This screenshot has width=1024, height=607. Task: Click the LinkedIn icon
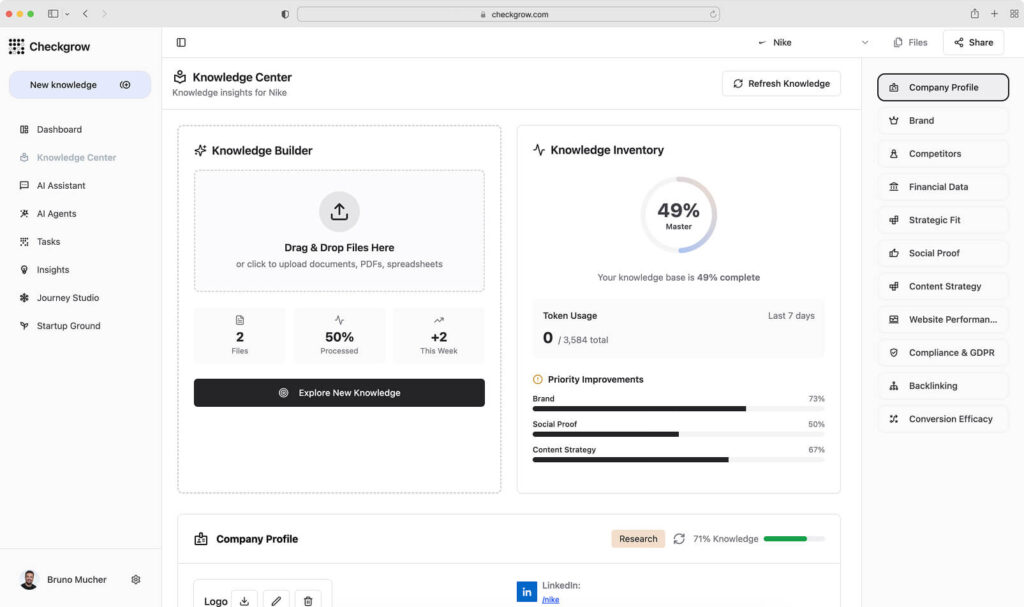point(526,592)
